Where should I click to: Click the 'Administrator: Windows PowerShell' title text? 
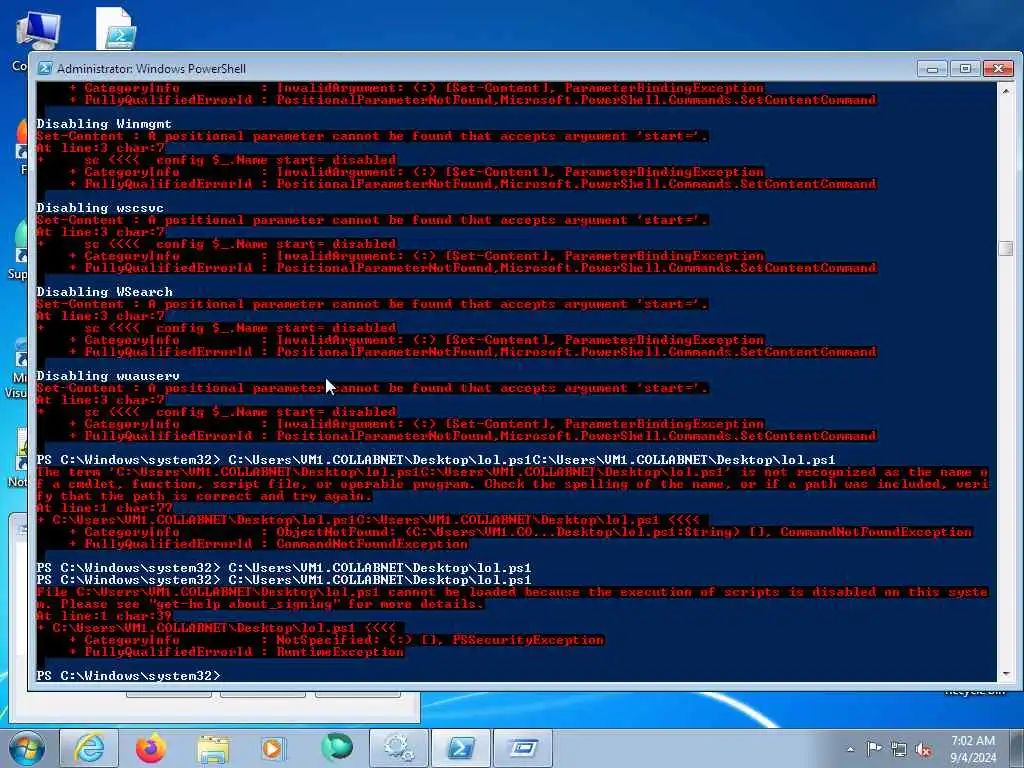coord(152,69)
